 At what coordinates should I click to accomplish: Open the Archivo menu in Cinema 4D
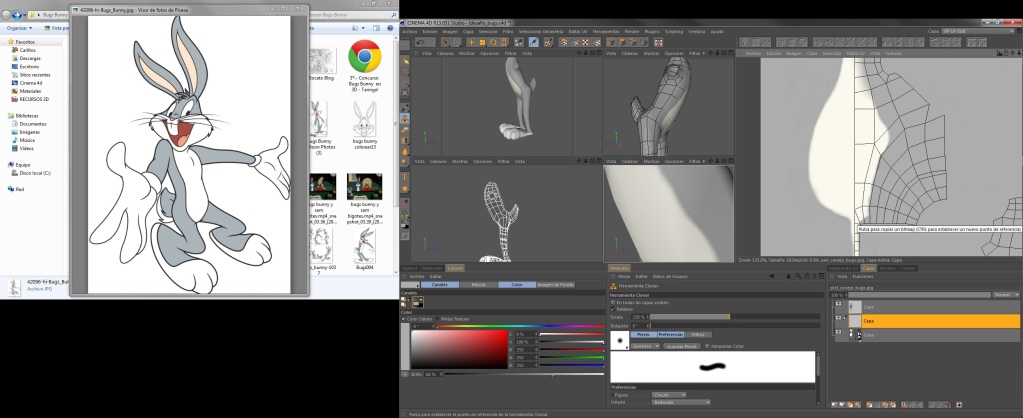[x=409, y=31]
